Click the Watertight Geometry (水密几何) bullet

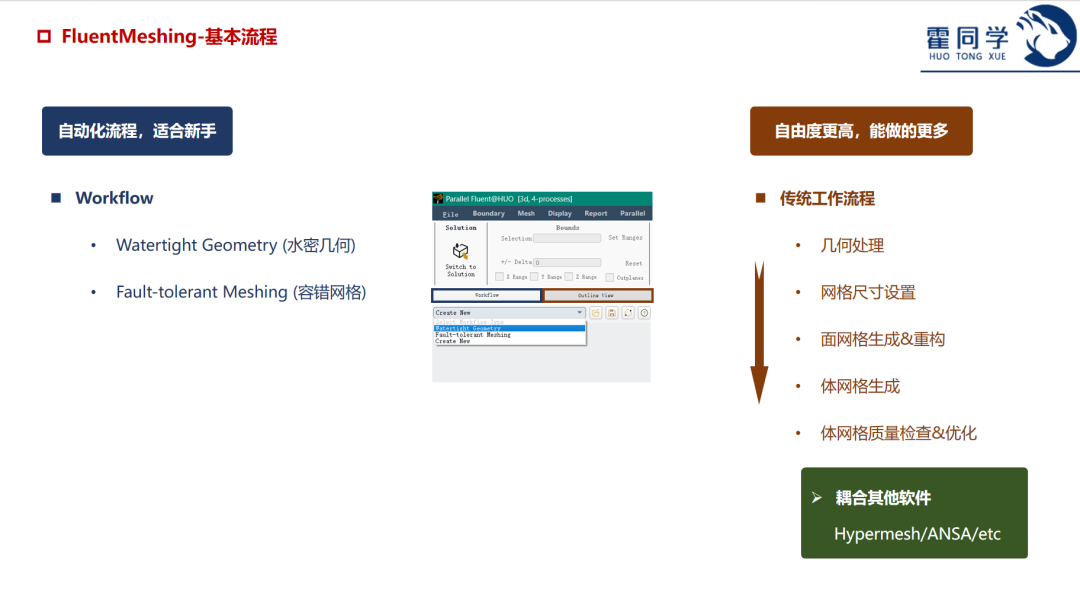[236, 245]
